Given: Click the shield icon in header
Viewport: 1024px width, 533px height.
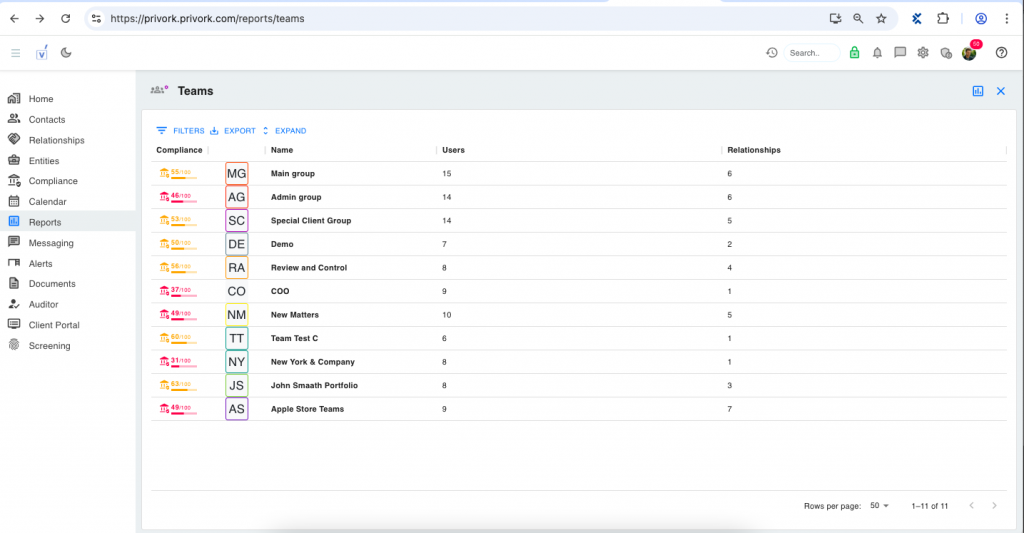Looking at the screenshot, I should [946, 53].
